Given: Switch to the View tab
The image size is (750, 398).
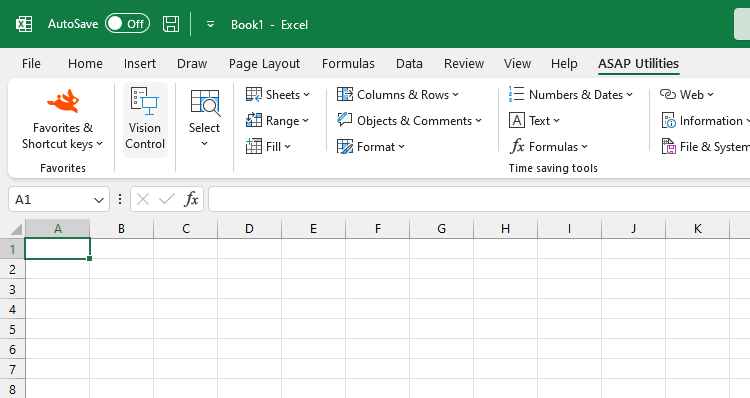Looking at the screenshot, I should 517,64.
